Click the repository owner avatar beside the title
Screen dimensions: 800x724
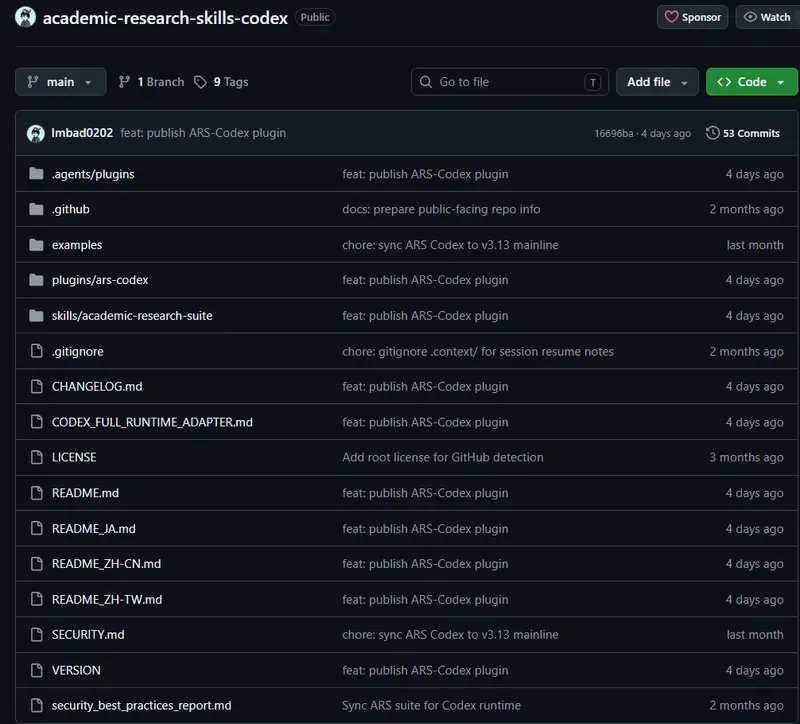point(26,17)
